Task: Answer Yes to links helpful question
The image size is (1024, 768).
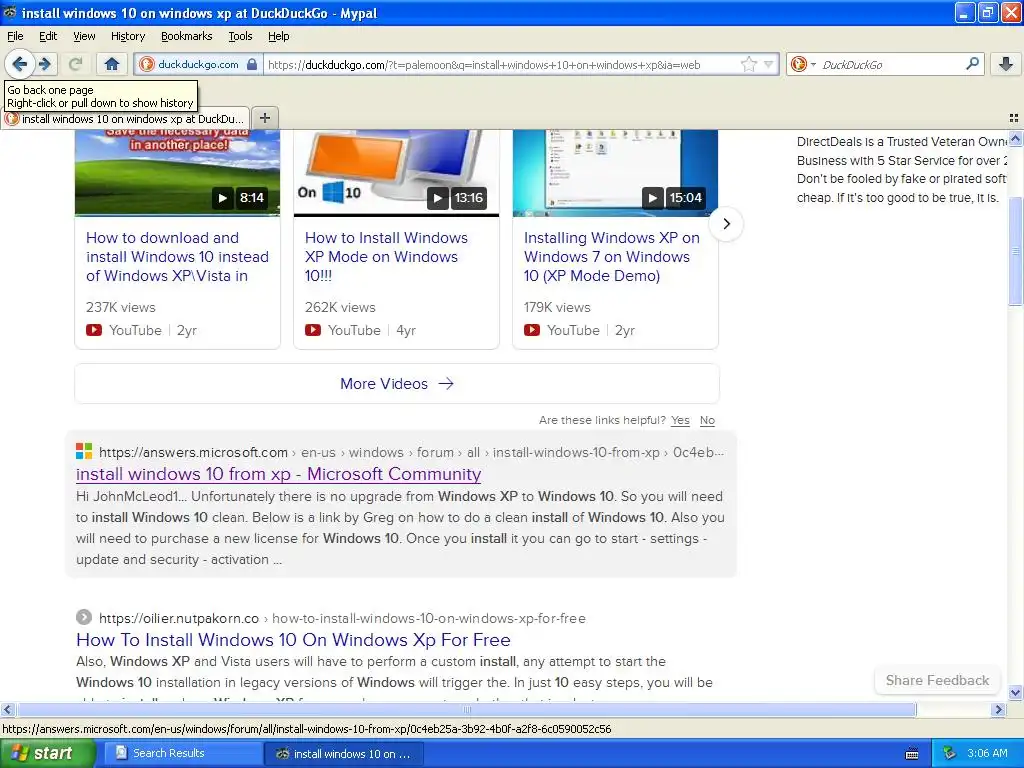Action: coord(680,420)
